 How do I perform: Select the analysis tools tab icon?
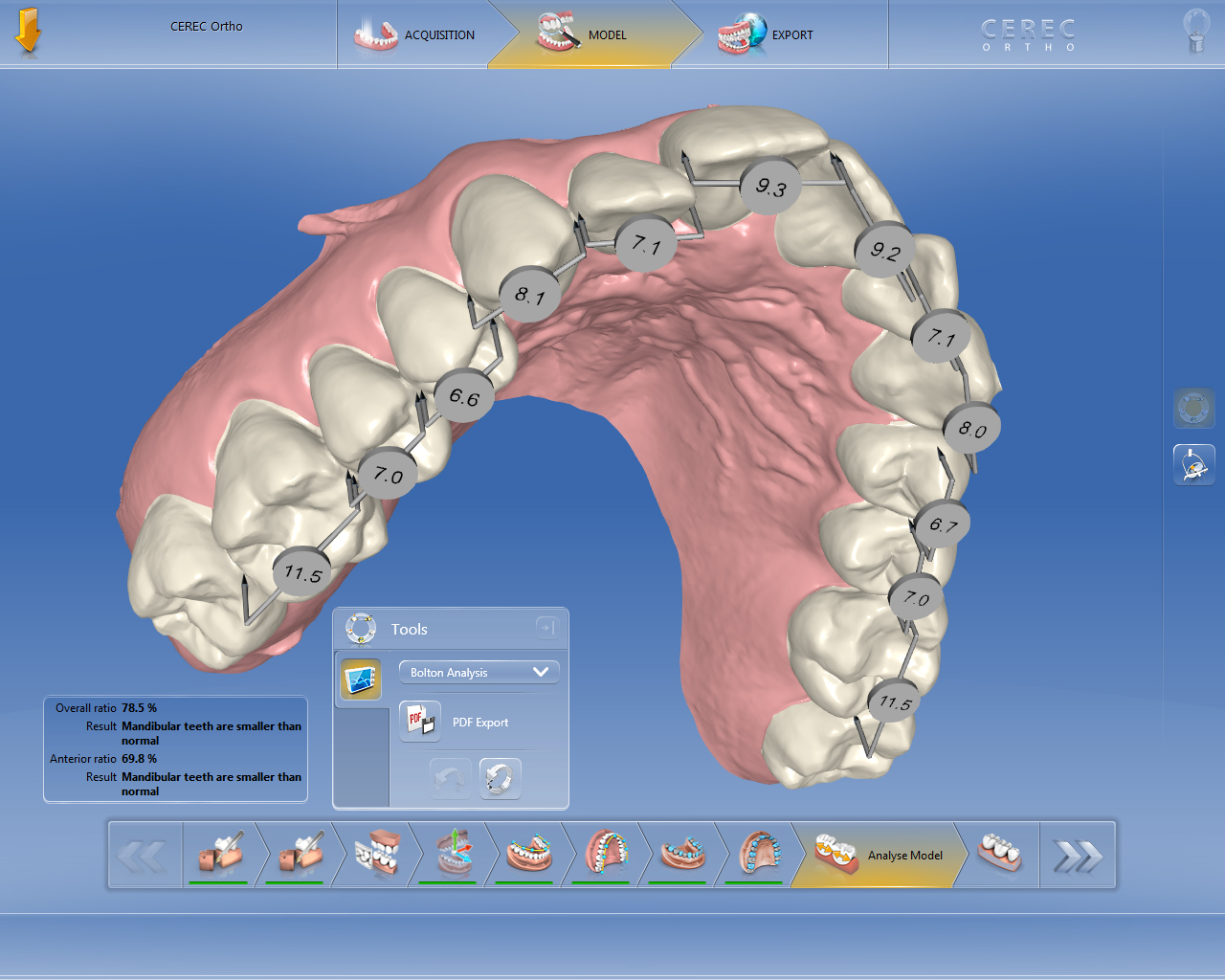361,679
